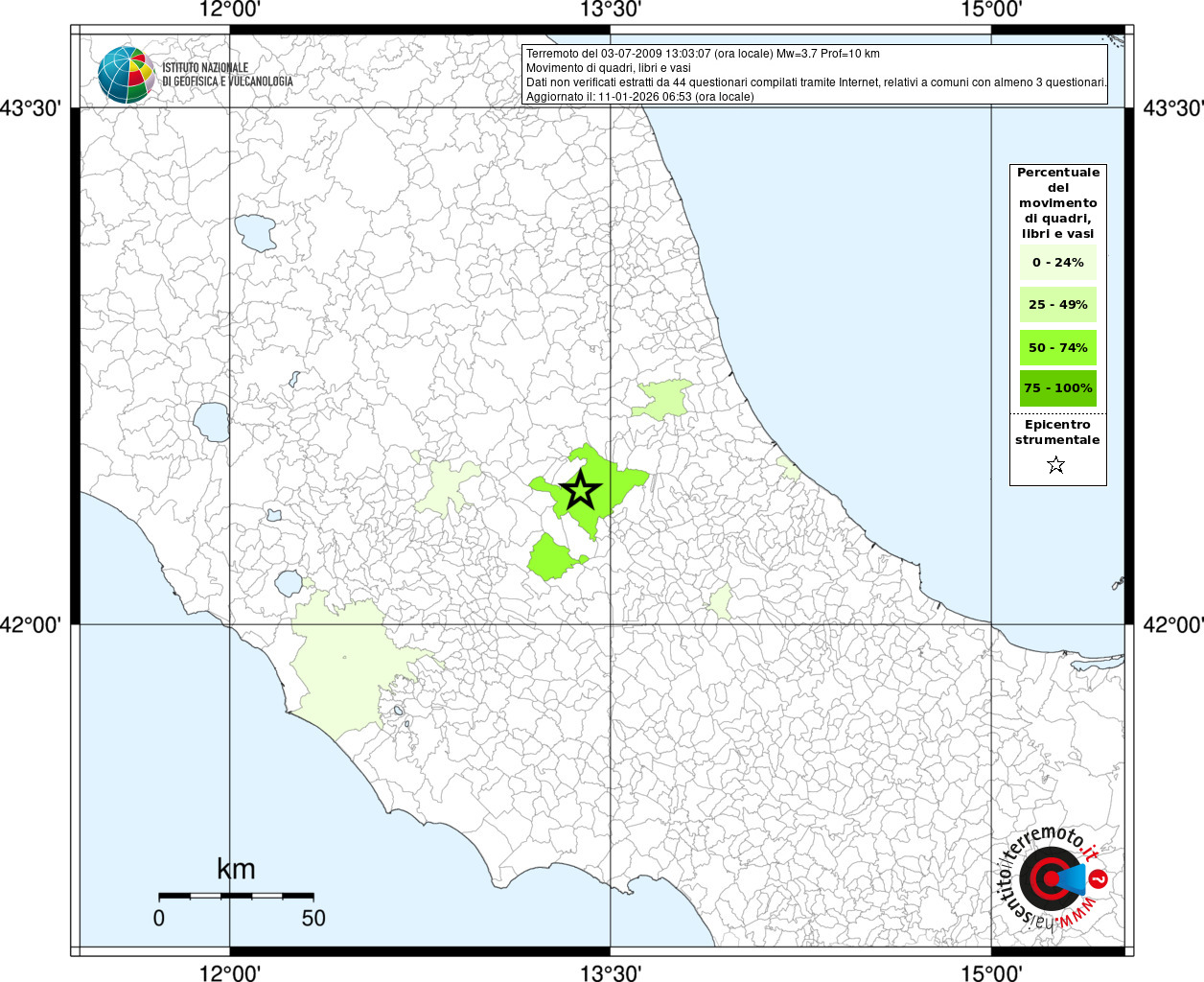The width and height of the screenshot is (1204, 982).
Task: Click the 'Percentuale del movimento' legend title
Action: click(x=1058, y=202)
